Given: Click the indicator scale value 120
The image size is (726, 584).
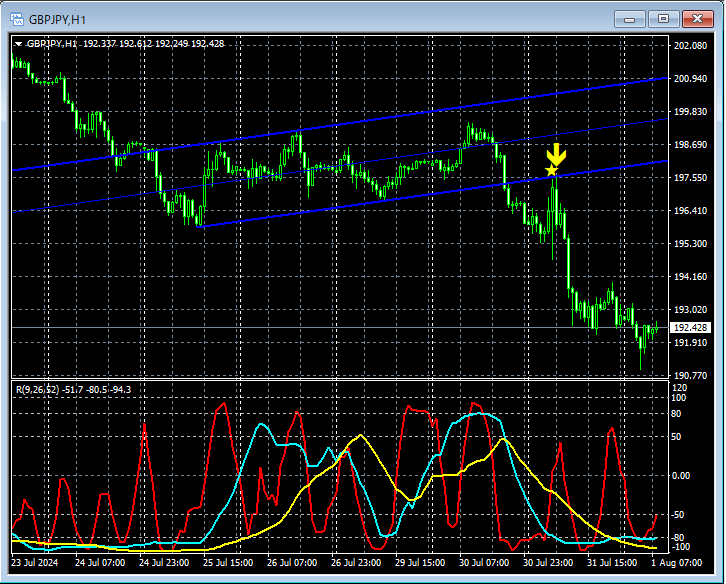Looking at the screenshot, I should point(679,388).
